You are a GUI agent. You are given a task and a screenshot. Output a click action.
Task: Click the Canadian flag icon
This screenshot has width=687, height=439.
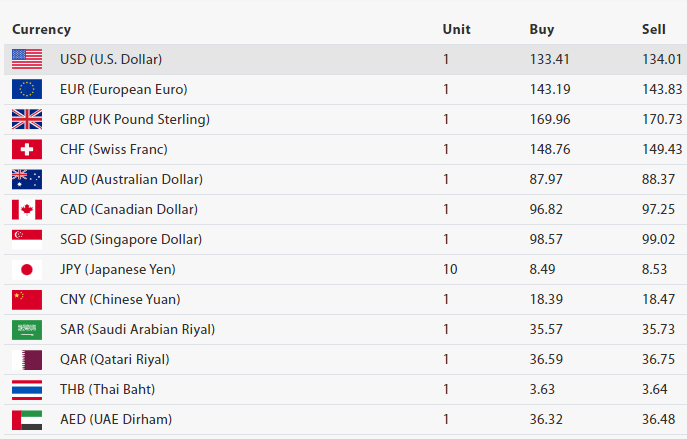27,209
